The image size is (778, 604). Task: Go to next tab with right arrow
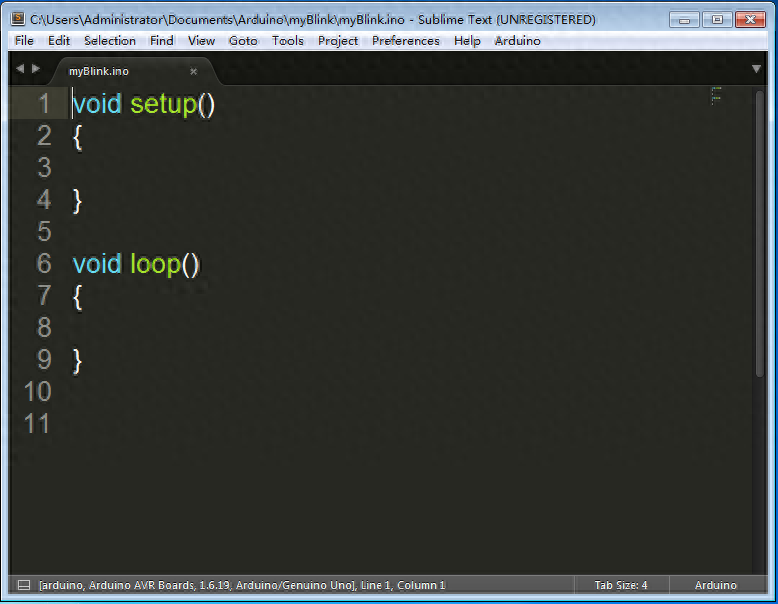(36, 68)
